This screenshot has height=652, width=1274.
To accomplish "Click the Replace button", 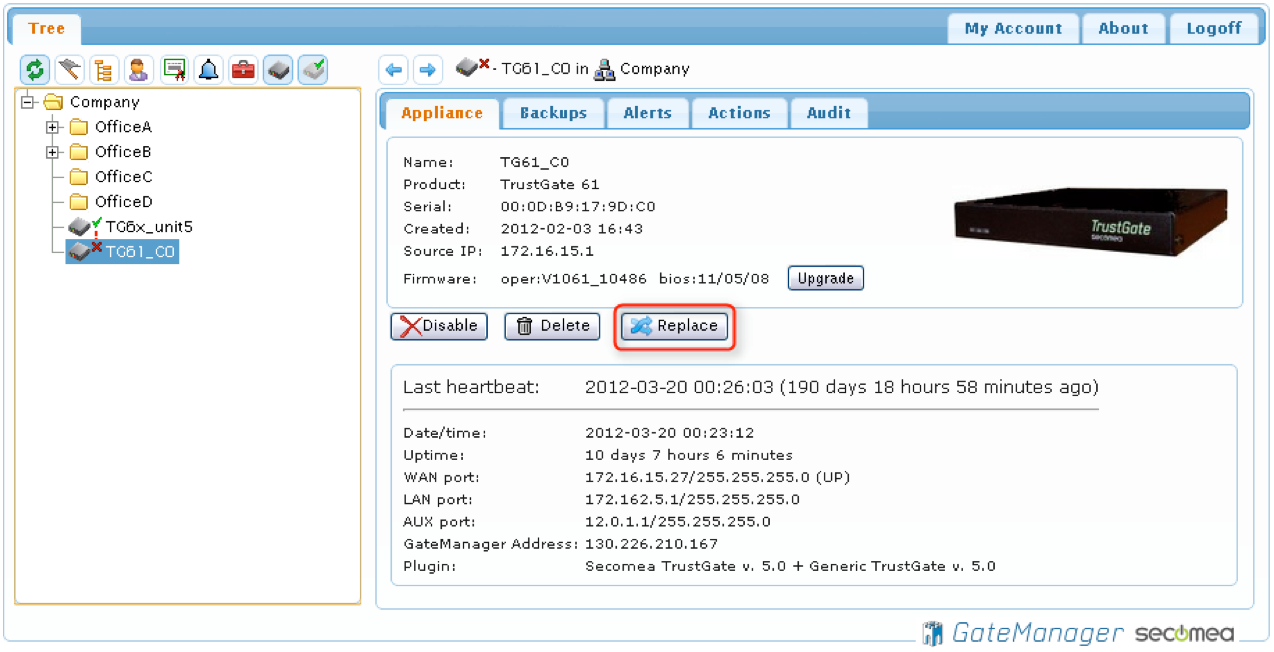I will (x=674, y=326).
